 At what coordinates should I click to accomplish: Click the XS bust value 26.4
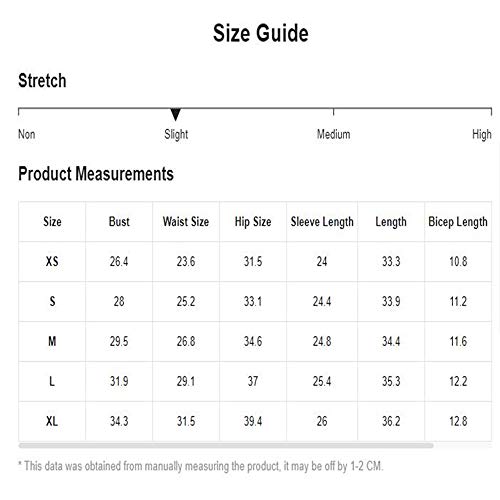coord(119,261)
